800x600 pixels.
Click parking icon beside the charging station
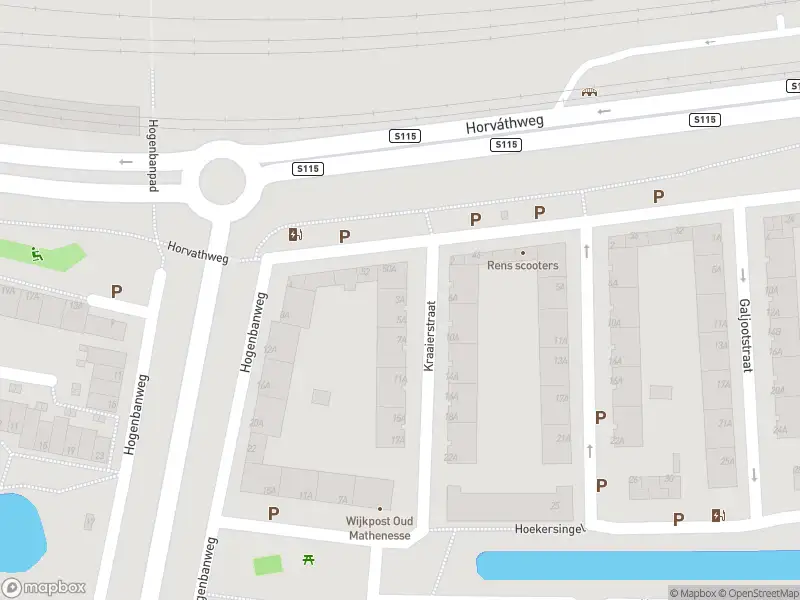click(344, 236)
